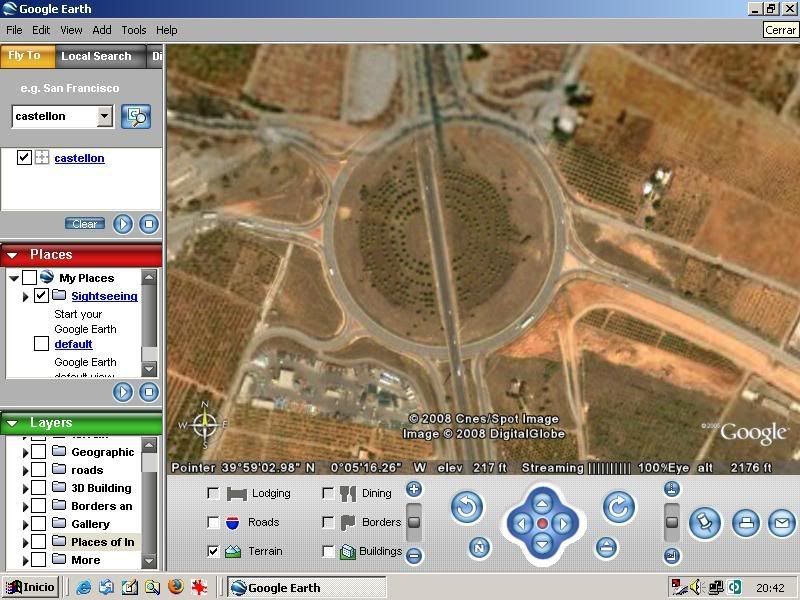Click the tilt slider handle

tap(671, 522)
